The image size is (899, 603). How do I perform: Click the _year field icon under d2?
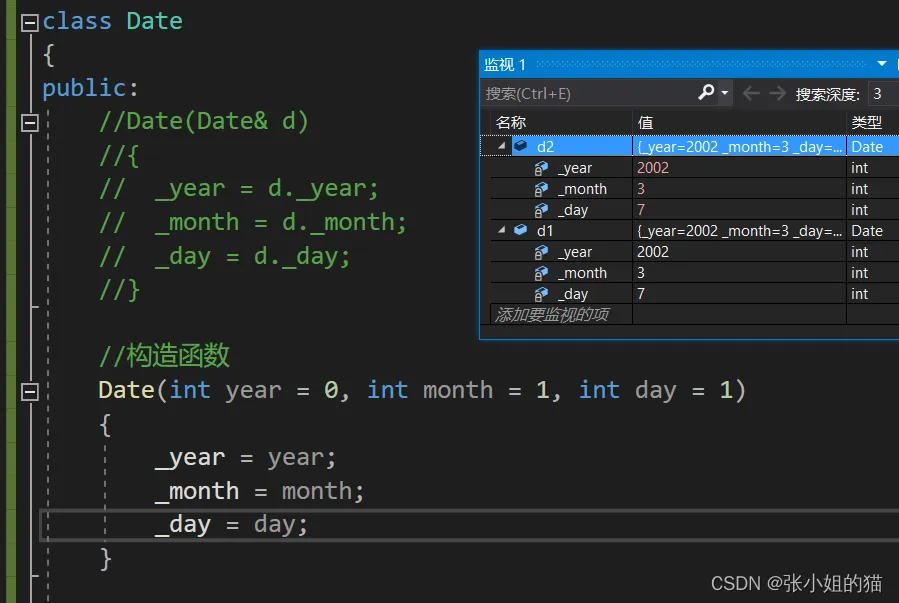541,168
